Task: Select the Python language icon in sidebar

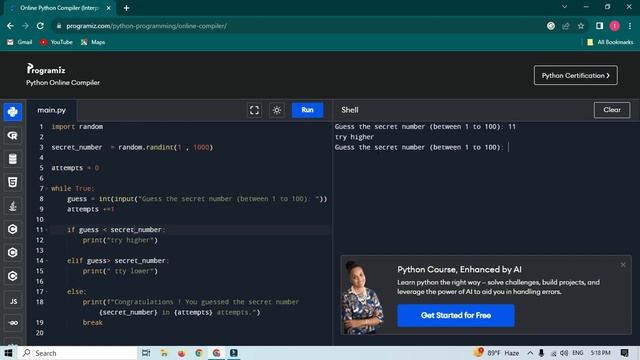Action: point(13,112)
